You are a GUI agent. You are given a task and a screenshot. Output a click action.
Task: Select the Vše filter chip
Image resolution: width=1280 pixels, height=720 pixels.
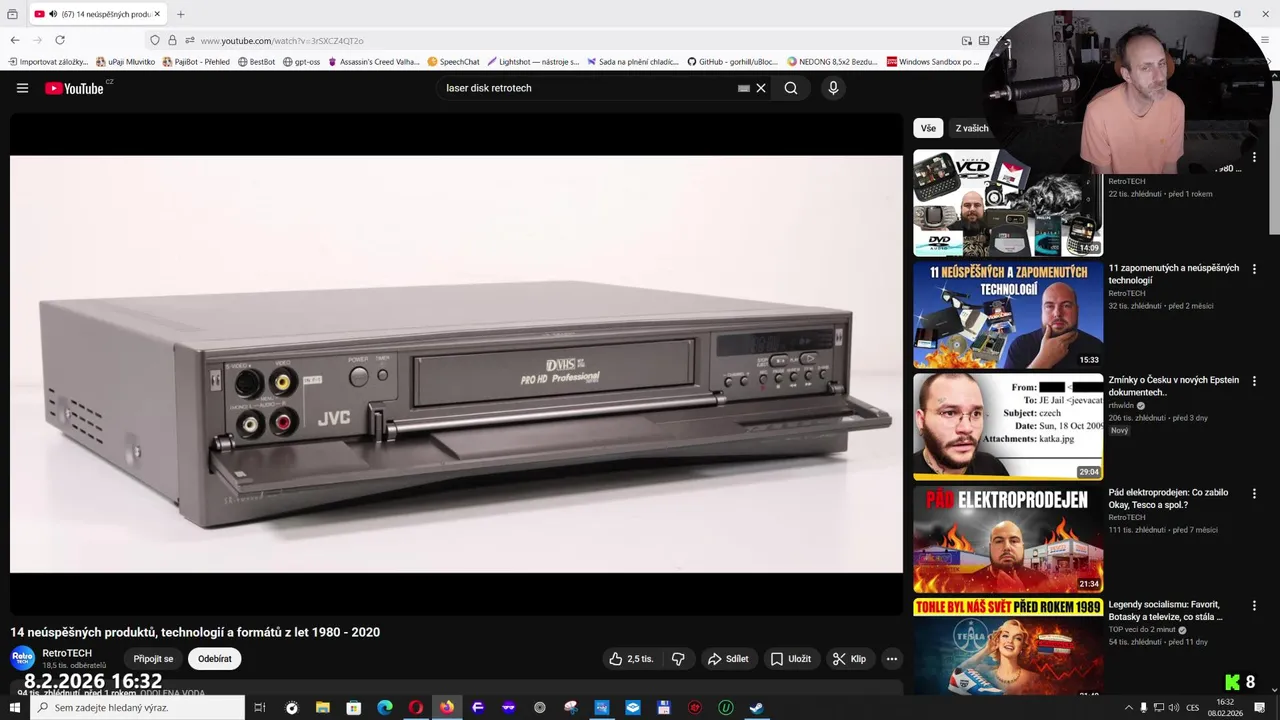928,128
